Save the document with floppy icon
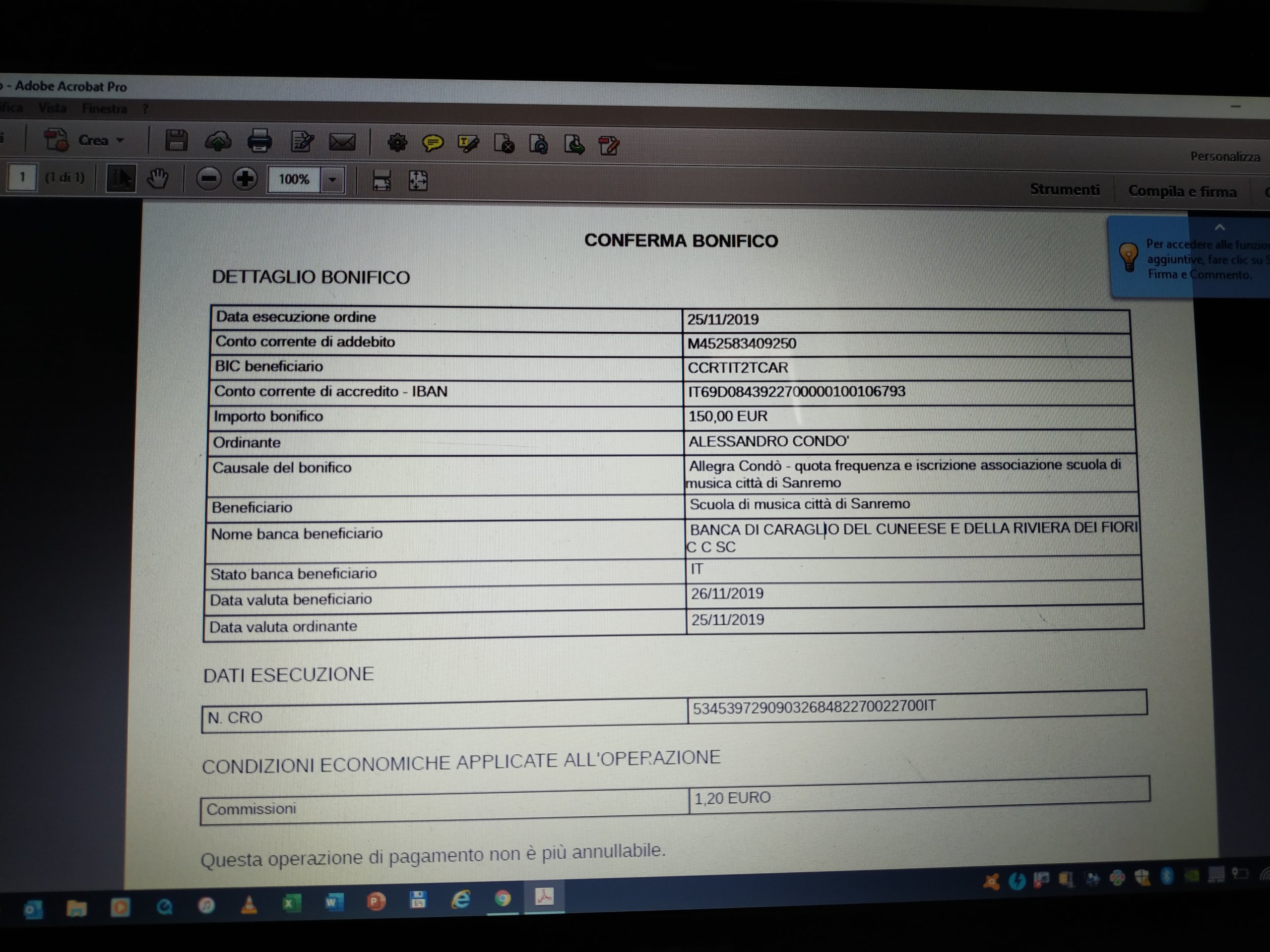 coord(176,141)
